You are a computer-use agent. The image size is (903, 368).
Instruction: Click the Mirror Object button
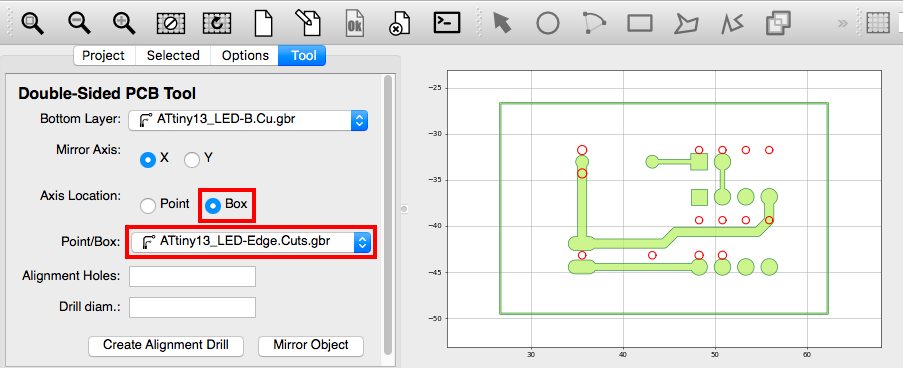click(311, 346)
